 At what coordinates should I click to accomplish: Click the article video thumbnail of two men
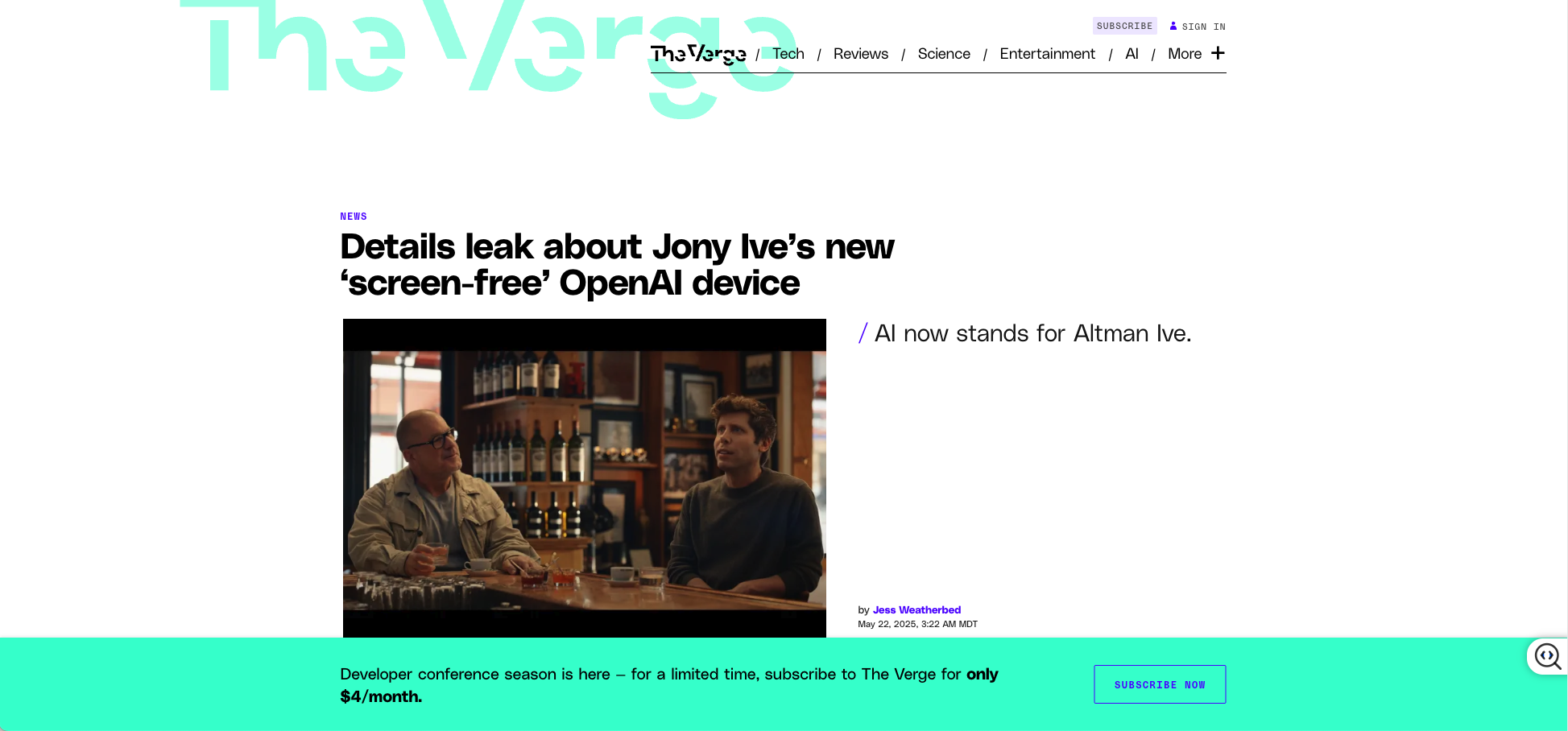coord(585,478)
